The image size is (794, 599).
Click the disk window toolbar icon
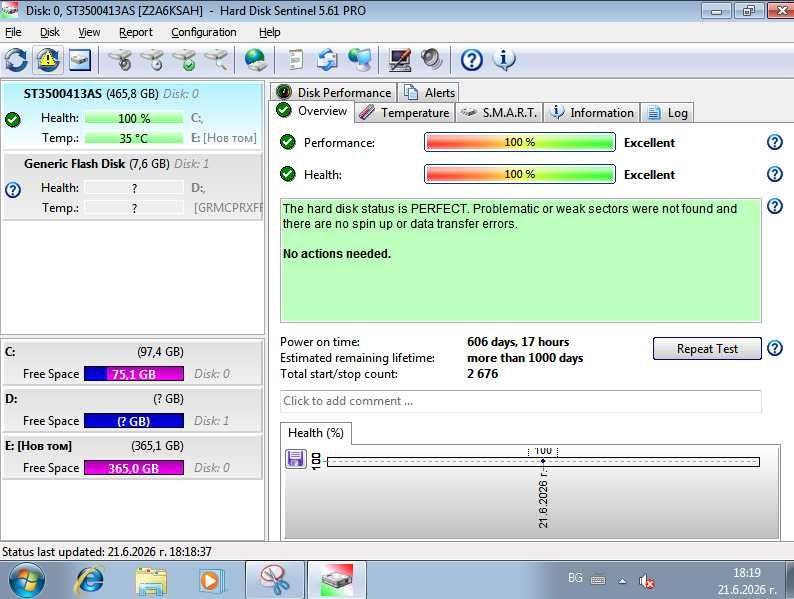[x=80, y=60]
